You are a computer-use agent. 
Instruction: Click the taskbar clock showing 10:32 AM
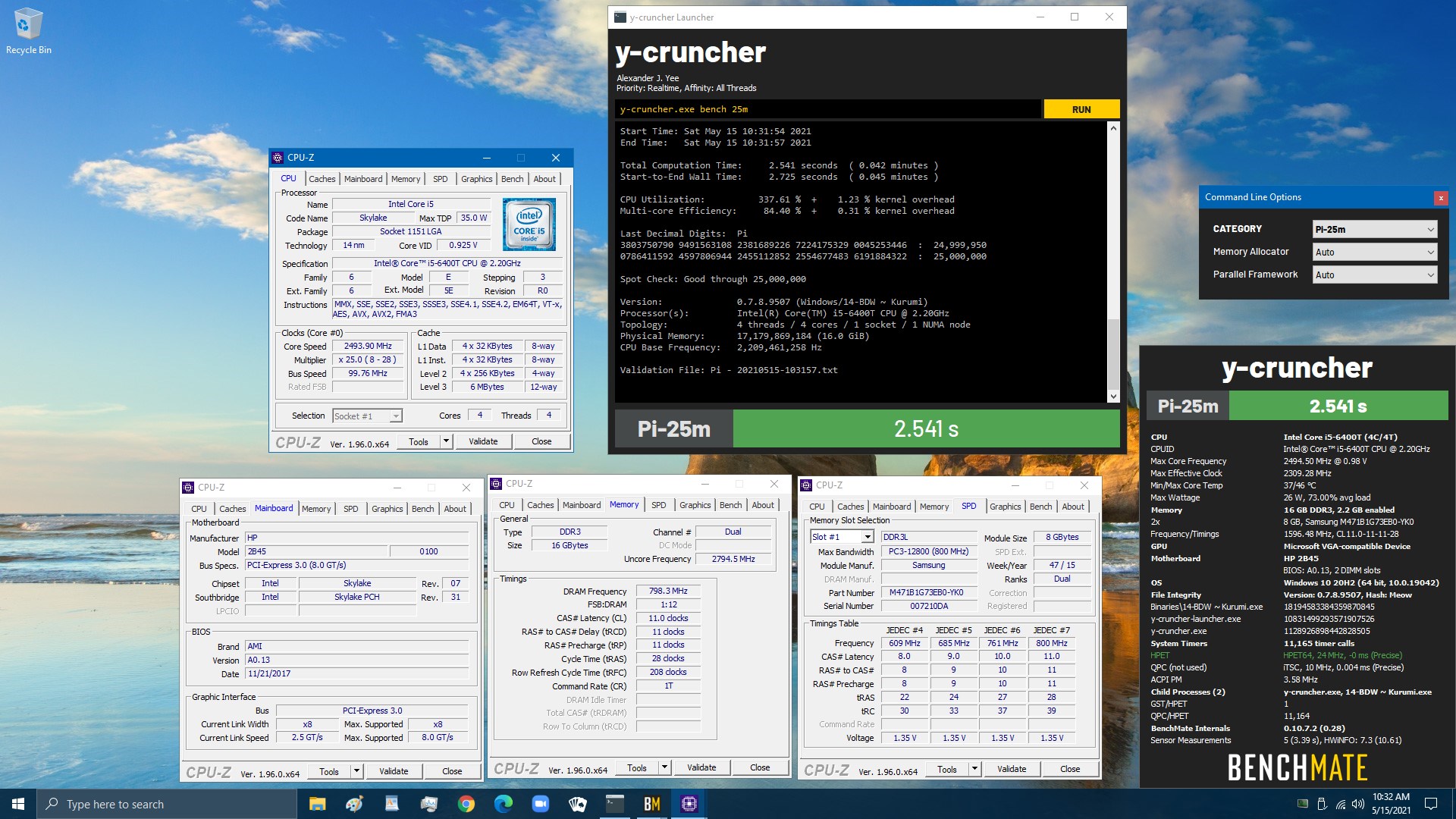[1391, 804]
